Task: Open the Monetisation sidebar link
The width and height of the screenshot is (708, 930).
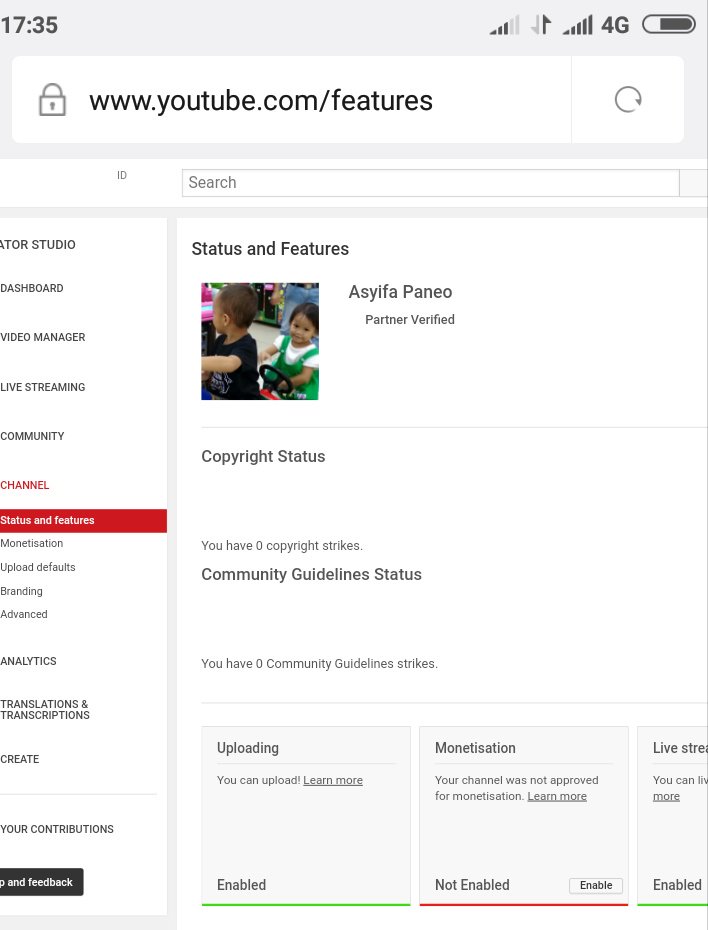Action: pos(31,543)
